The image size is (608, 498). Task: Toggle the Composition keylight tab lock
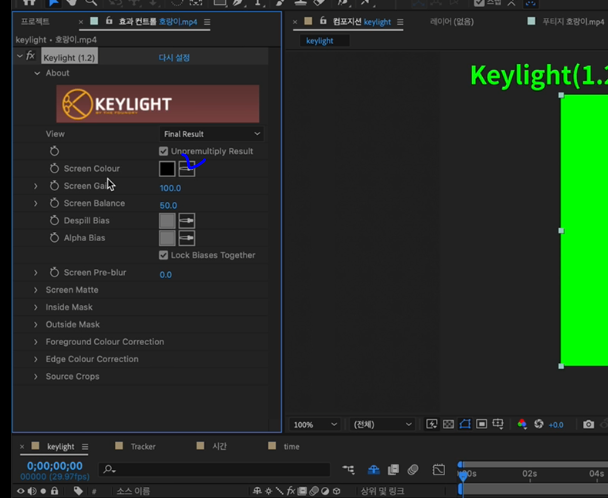(323, 21)
